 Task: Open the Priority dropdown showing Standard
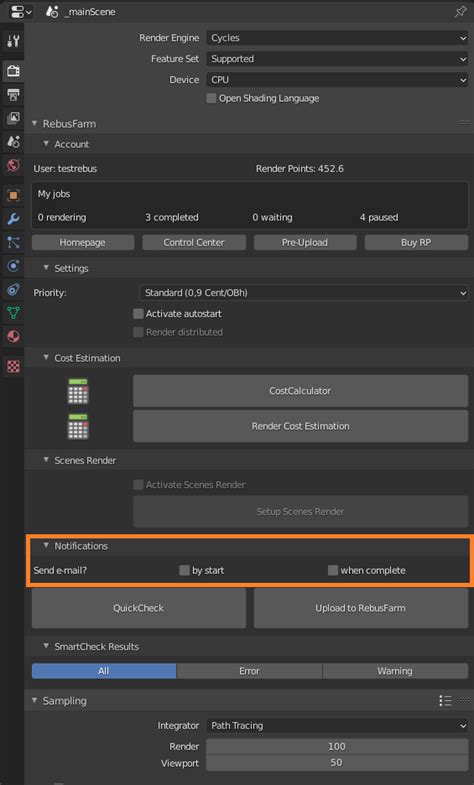[x=304, y=293]
